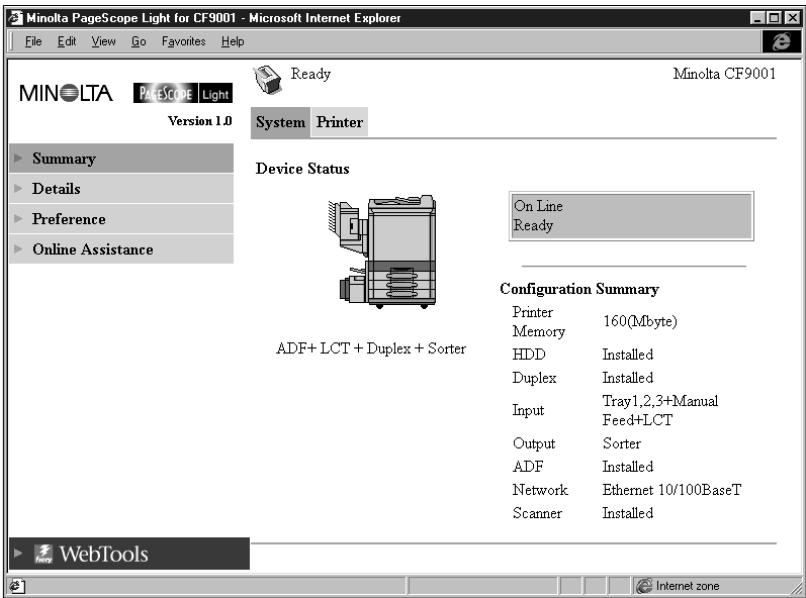Click the Duplex label
Screen dimensions: 806x598
tap(534, 378)
